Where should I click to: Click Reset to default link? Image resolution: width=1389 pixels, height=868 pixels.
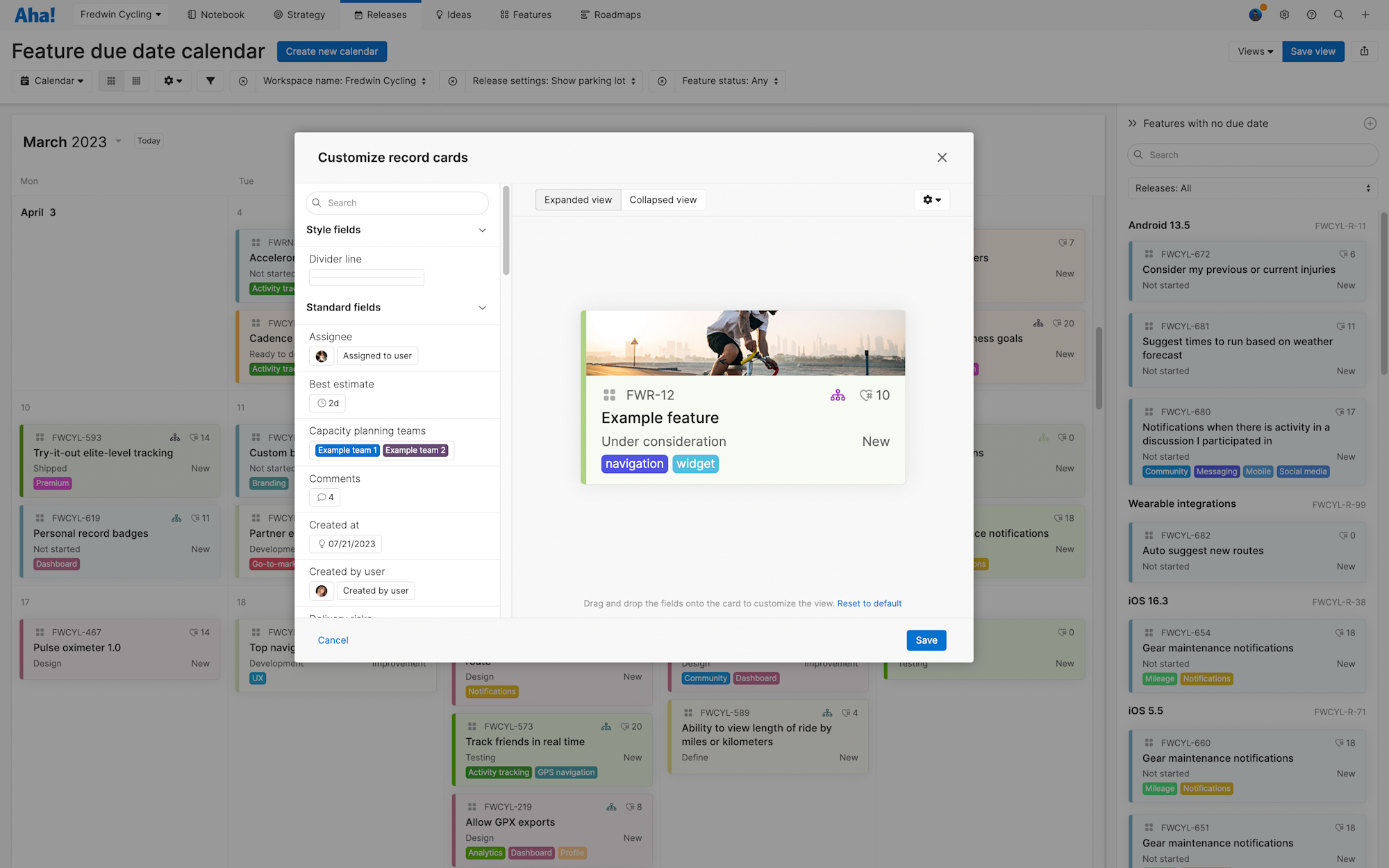tap(869, 603)
